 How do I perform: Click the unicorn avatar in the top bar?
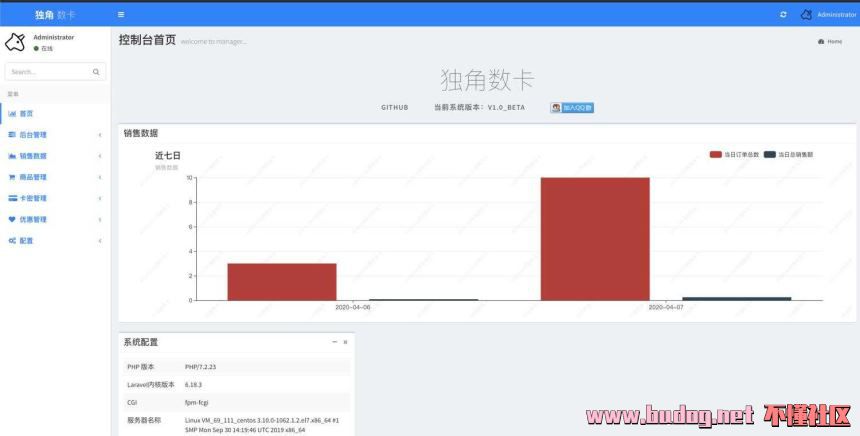[x=806, y=14]
